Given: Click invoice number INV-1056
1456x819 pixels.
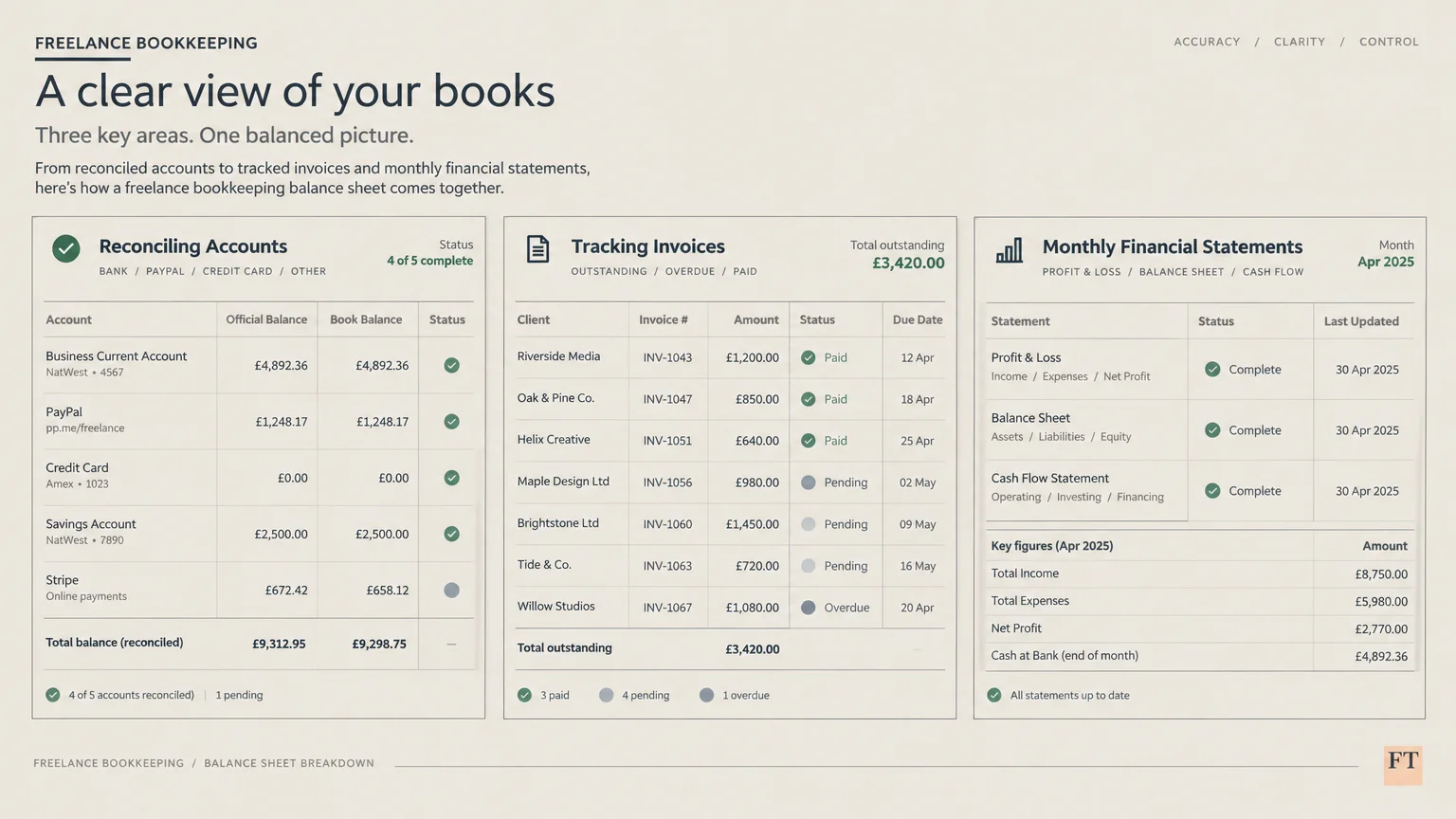Looking at the screenshot, I should (667, 482).
